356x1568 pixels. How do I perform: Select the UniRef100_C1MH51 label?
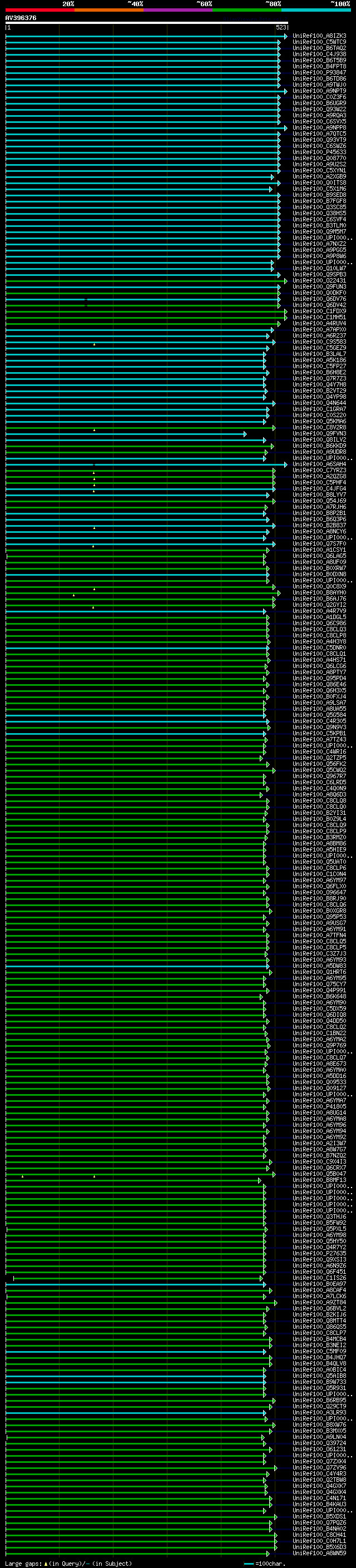point(319,317)
